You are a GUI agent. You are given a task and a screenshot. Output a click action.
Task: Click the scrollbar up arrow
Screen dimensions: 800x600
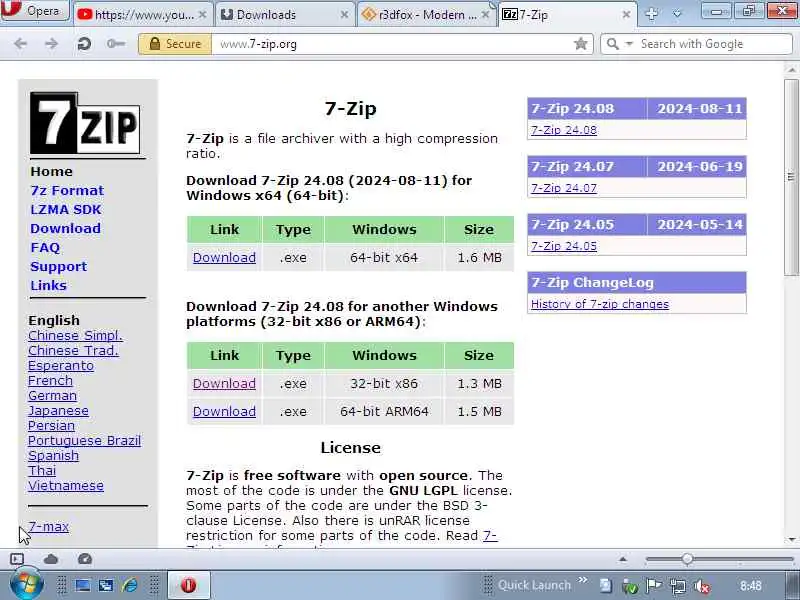(791, 69)
